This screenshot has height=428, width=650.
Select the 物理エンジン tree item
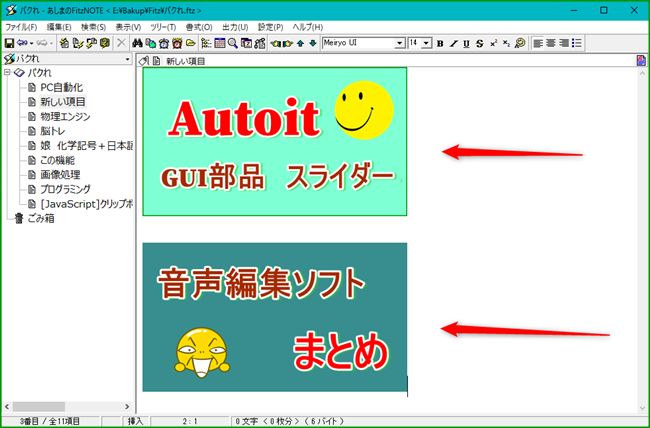pos(65,117)
